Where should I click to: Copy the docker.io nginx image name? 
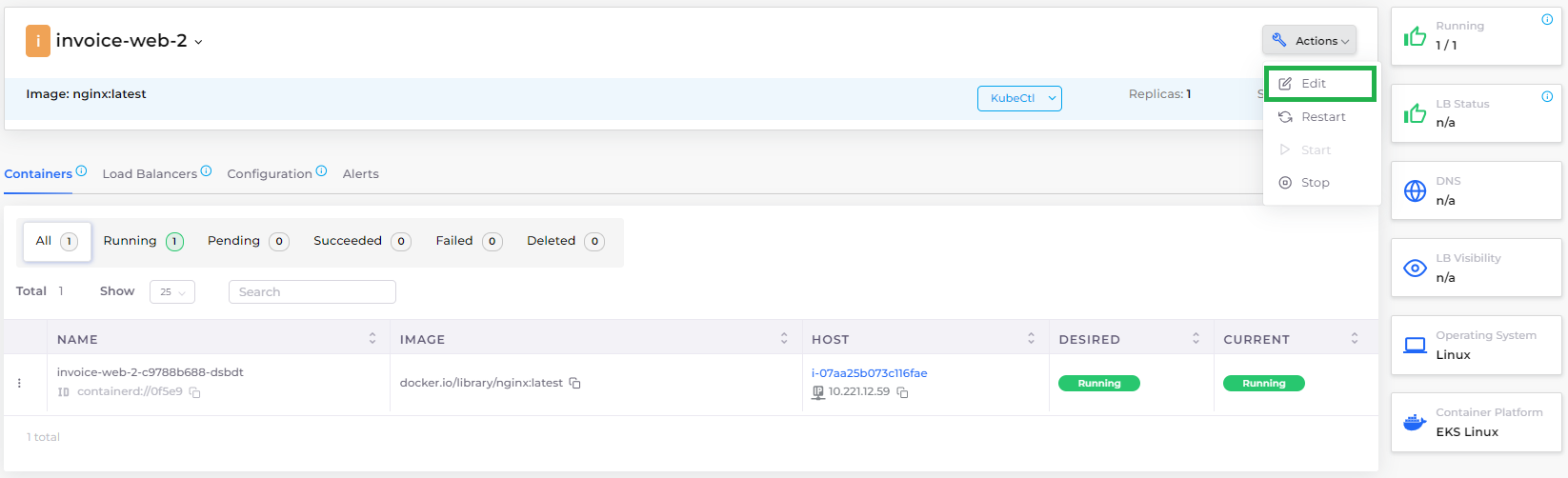click(x=574, y=383)
